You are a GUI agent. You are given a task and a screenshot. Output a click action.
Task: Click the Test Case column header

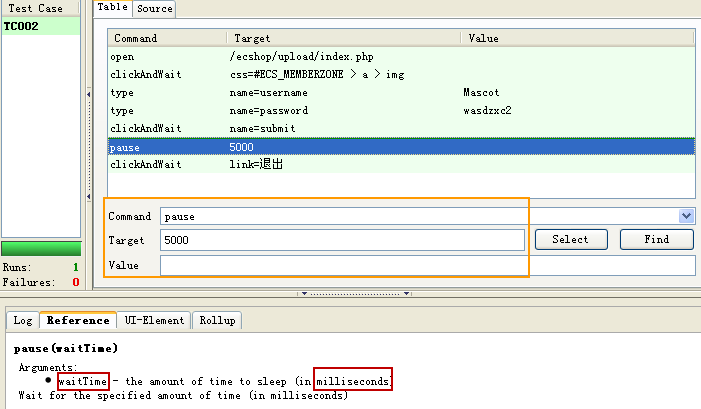click(x=40, y=8)
